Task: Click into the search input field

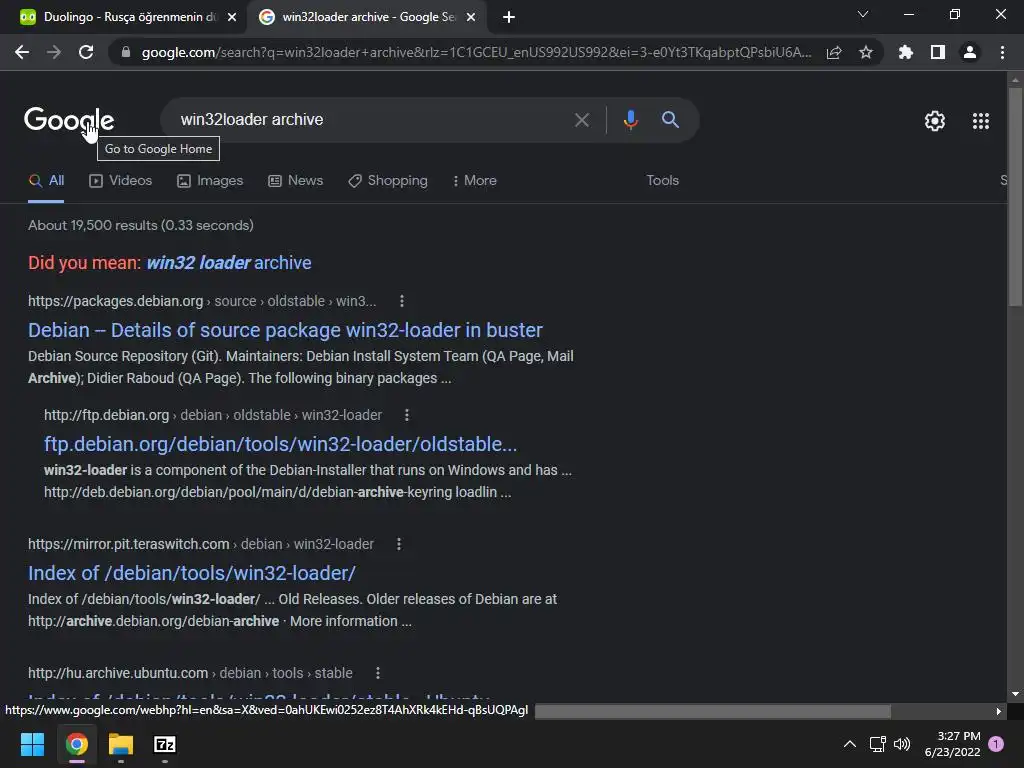Action: click(x=372, y=120)
